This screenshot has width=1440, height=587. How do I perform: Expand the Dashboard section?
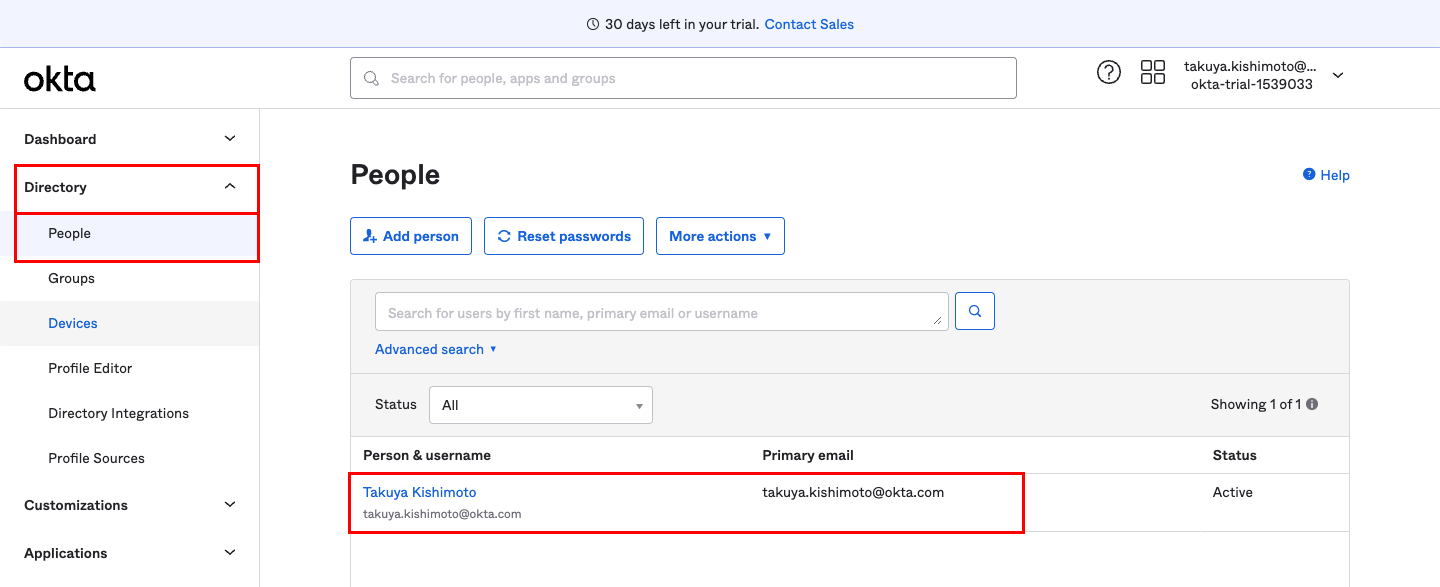[x=230, y=139]
